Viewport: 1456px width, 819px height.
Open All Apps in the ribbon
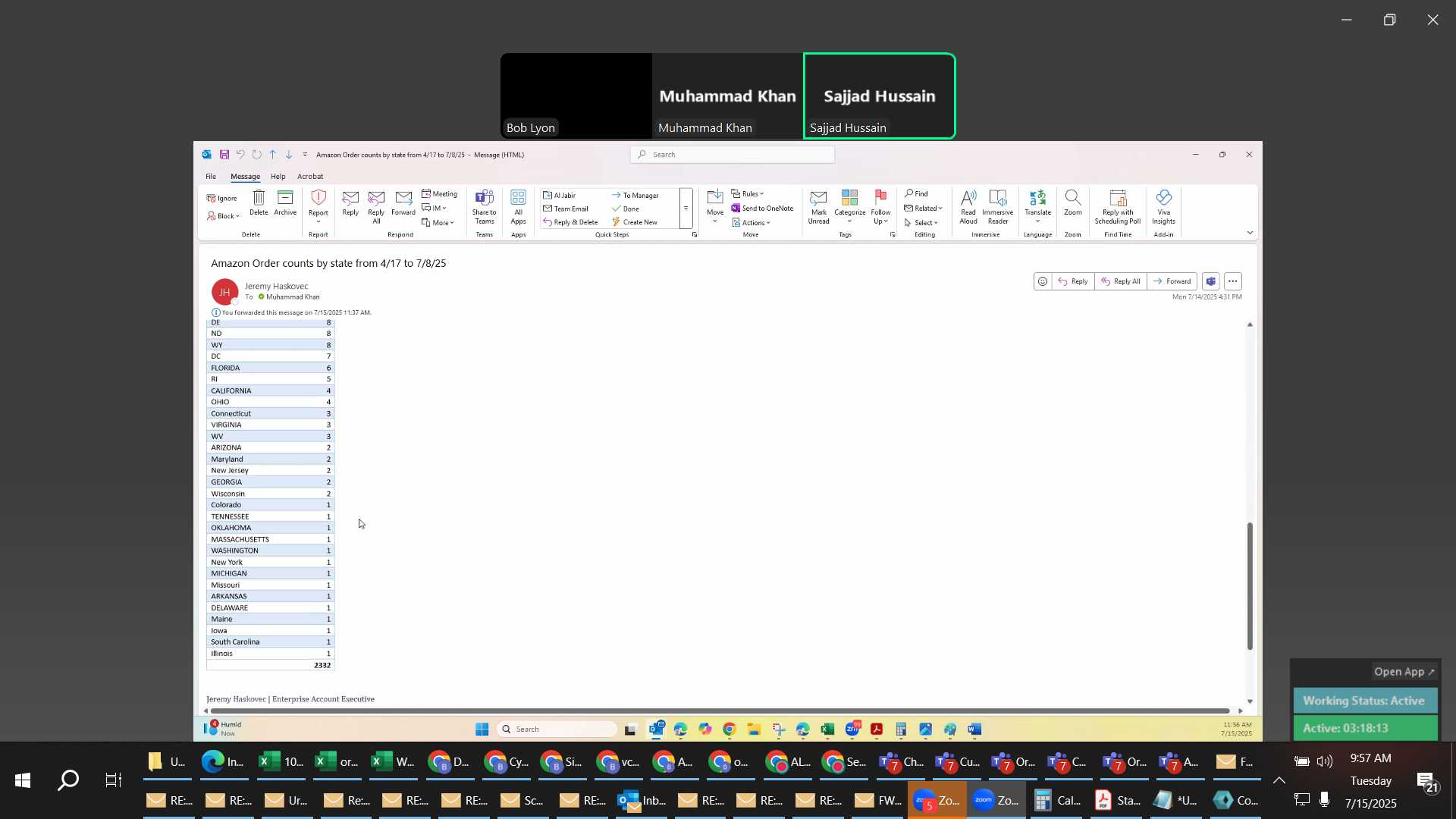click(x=519, y=207)
